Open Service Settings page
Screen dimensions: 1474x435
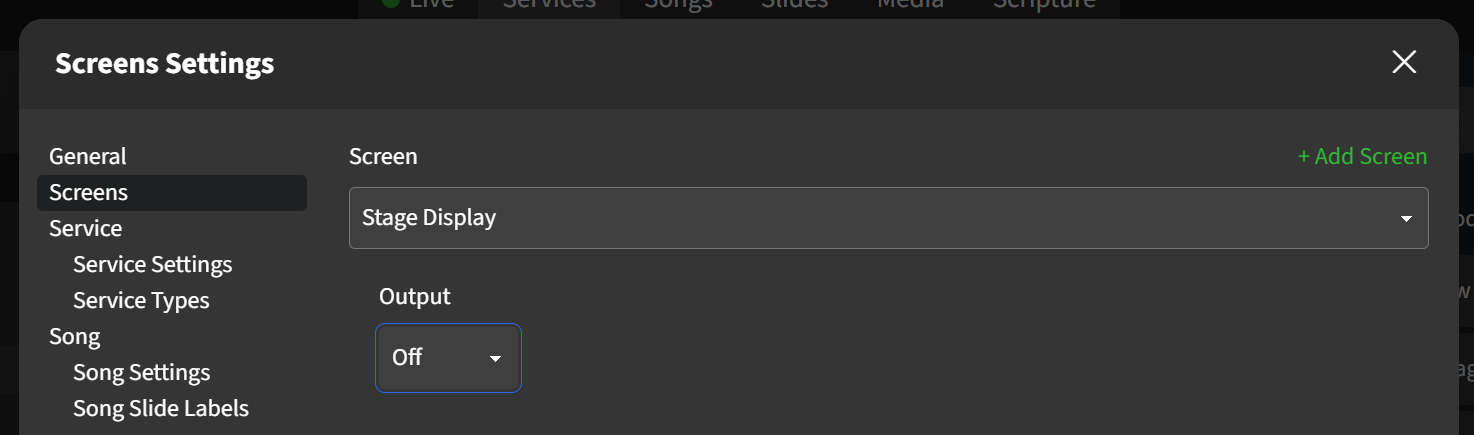pyautogui.click(x=152, y=264)
